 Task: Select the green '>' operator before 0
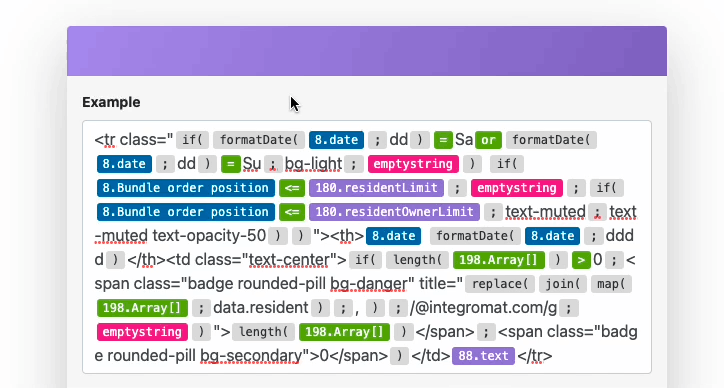coord(581,260)
